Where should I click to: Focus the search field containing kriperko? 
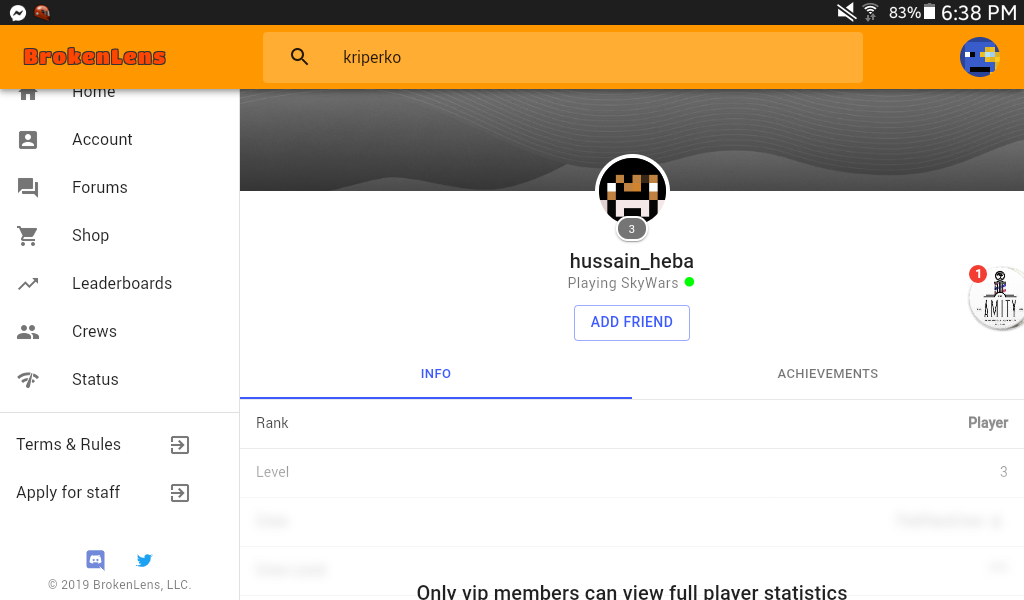[x=563, y=57]
